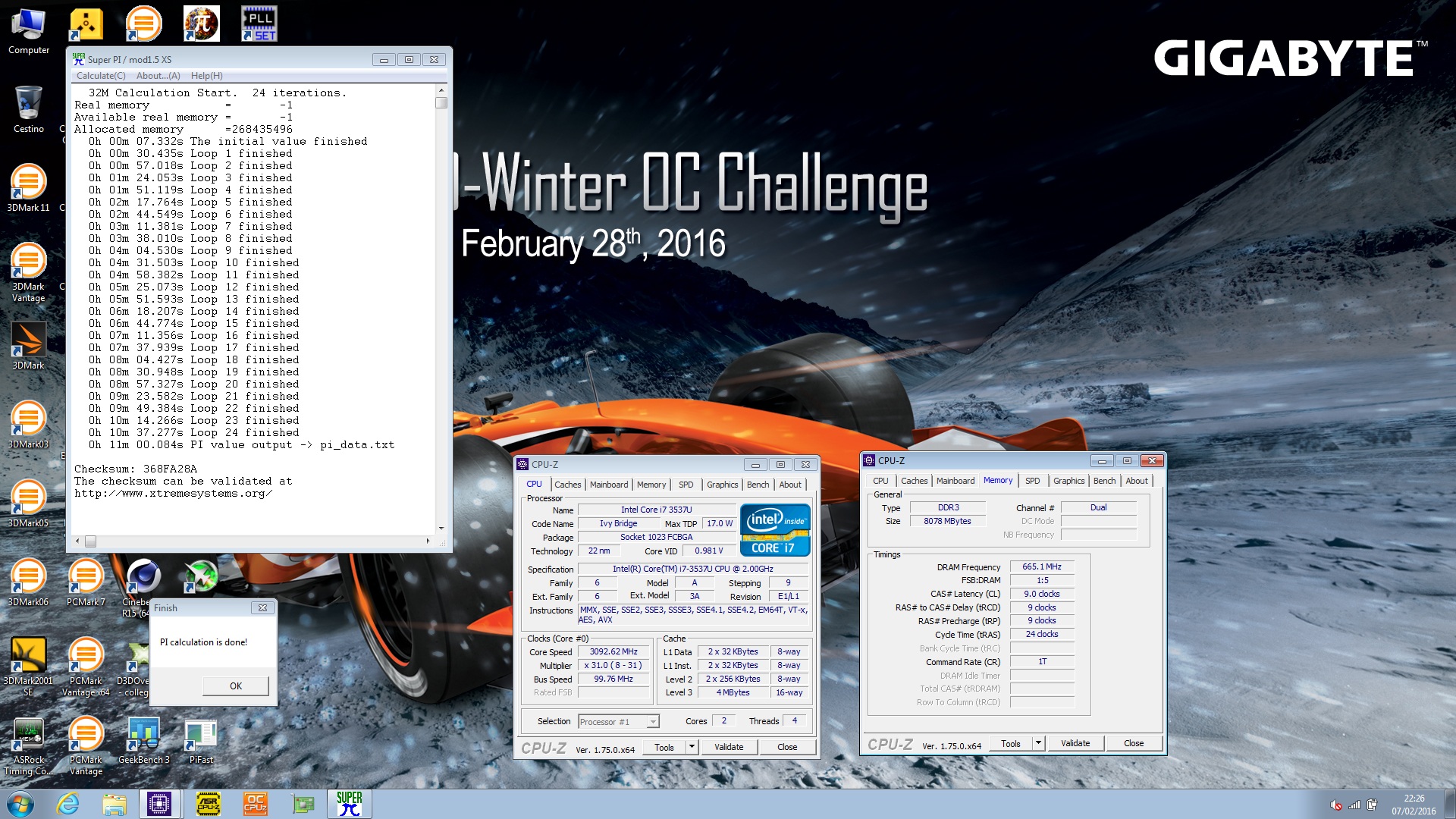Click Tools button in right CPU-Z window
The height and width of the screenshot is (819, 1456).
pos(1011,743)
